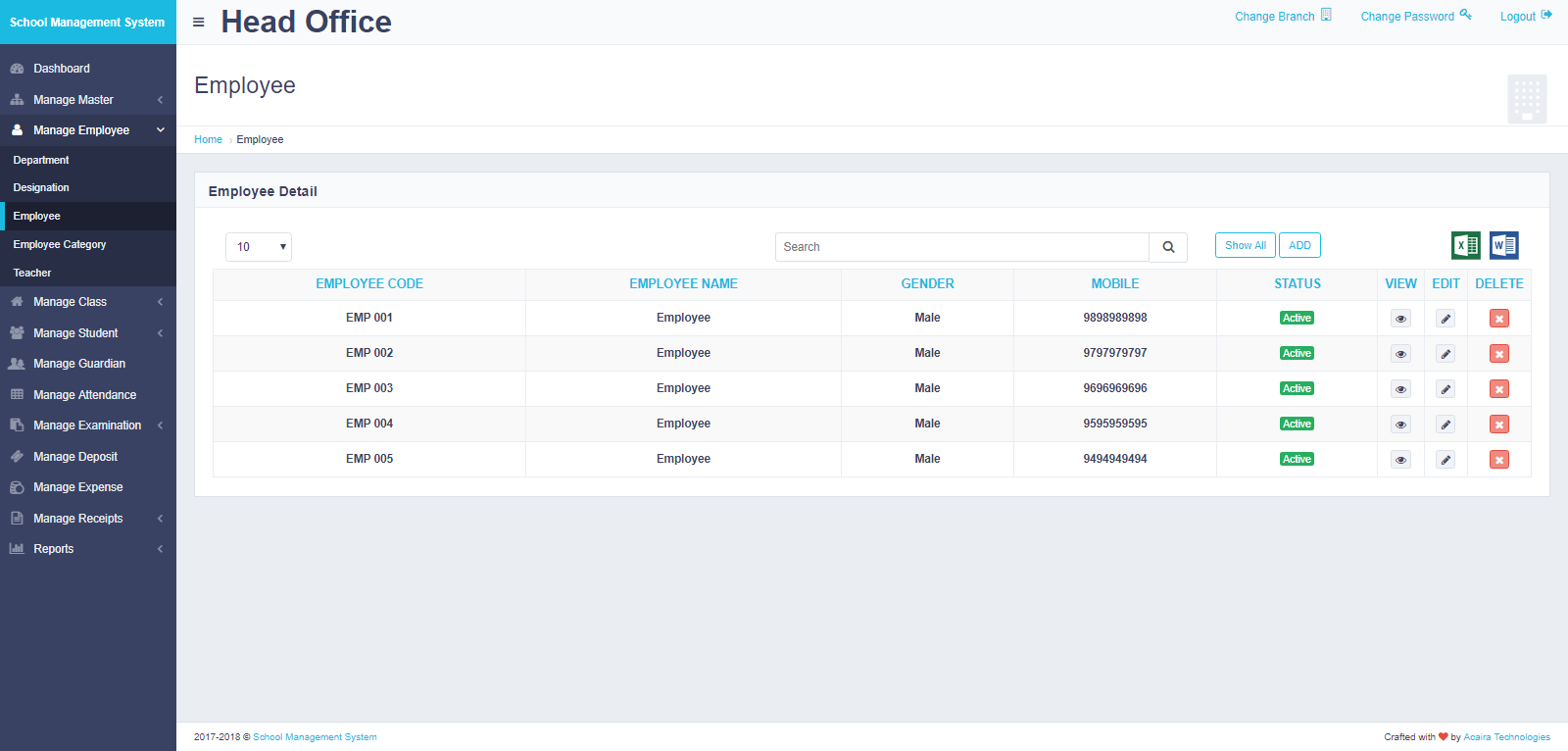View details of employee EMP 003
This screenshot has width=1568, height=751.
pos(1400,389)
